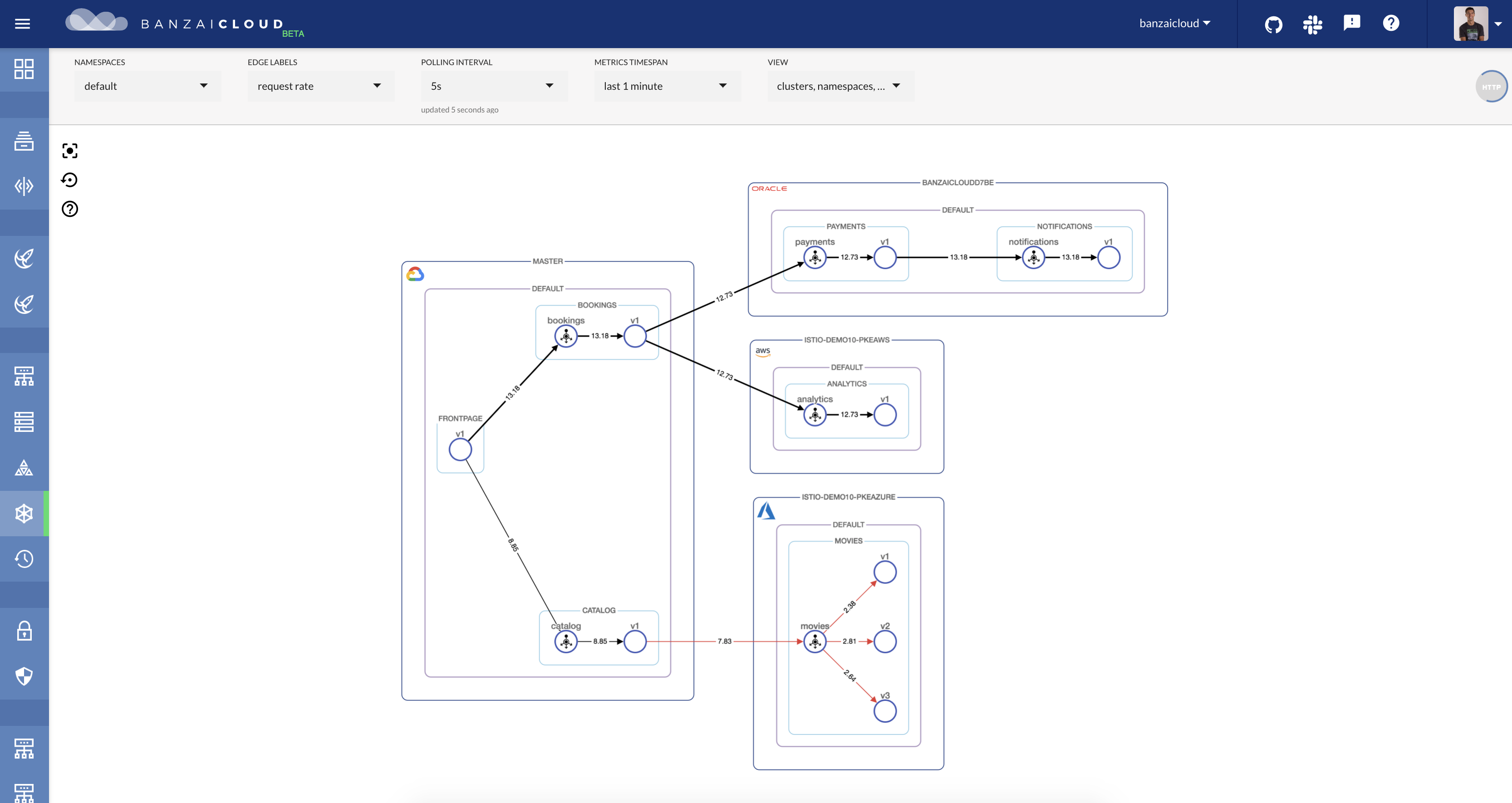Select the movies v3 workload node
Viewport: 1512px width, 803px height.
(x=884, y=711)
